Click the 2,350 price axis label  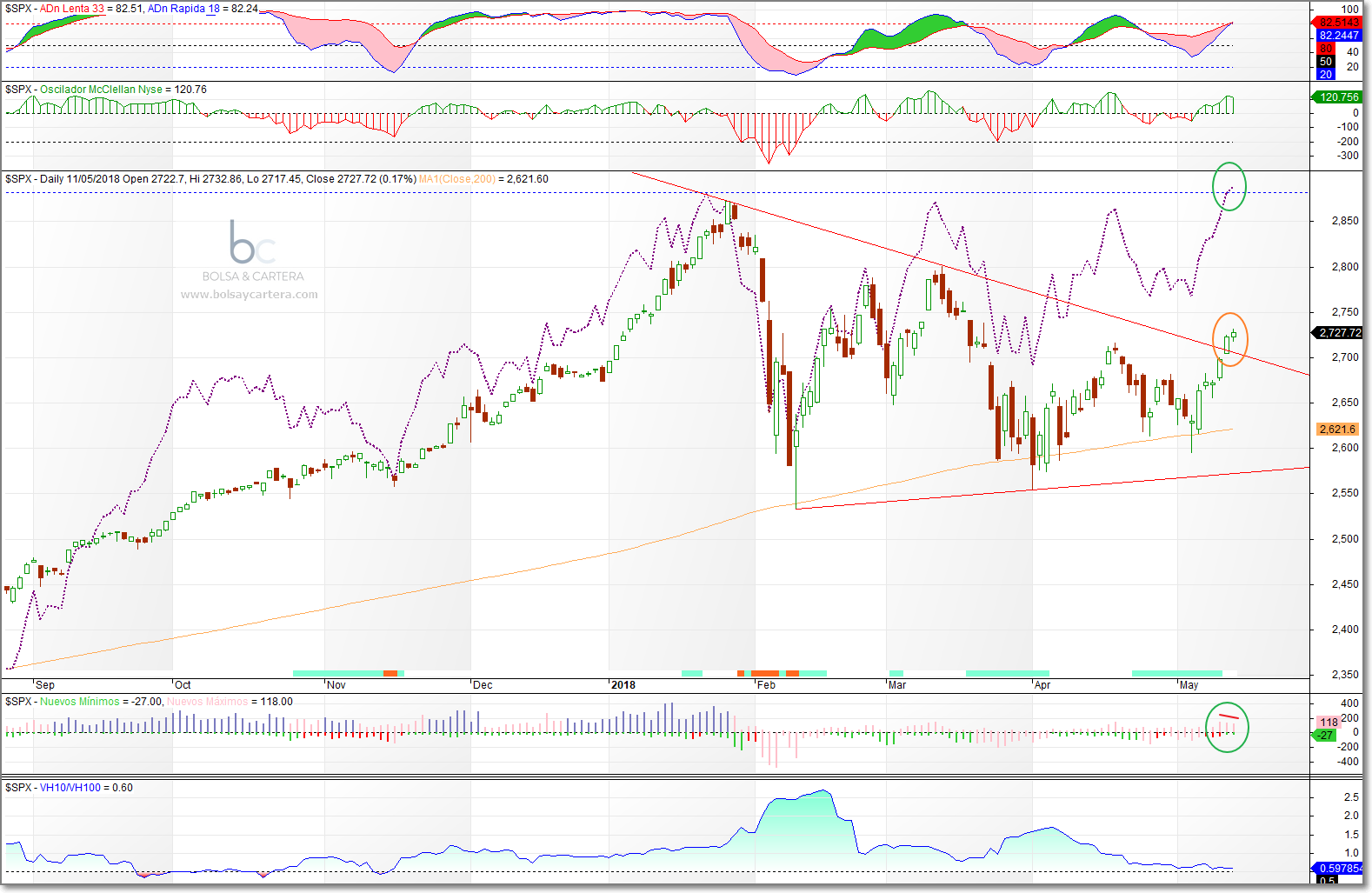(1345, 675)
